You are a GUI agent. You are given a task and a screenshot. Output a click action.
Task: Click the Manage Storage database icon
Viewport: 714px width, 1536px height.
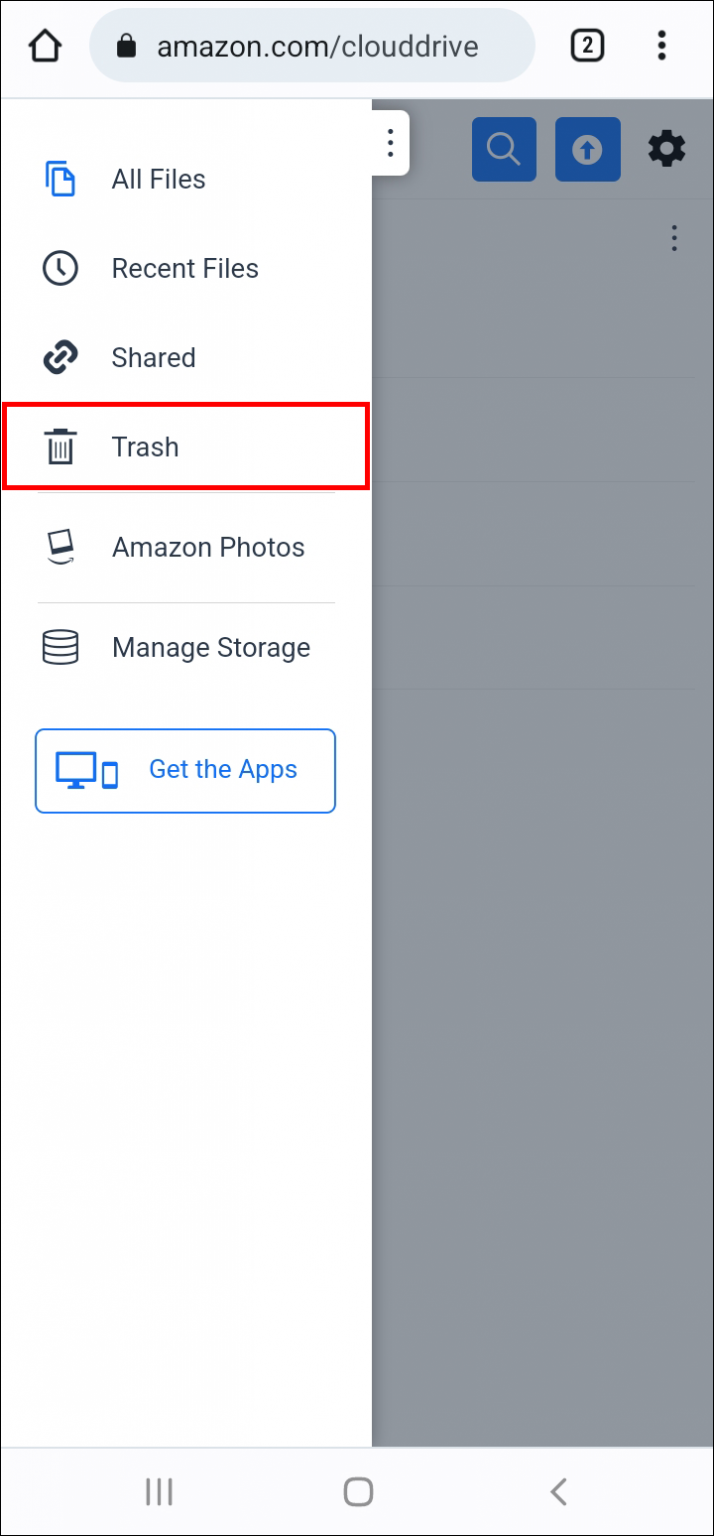60,647
